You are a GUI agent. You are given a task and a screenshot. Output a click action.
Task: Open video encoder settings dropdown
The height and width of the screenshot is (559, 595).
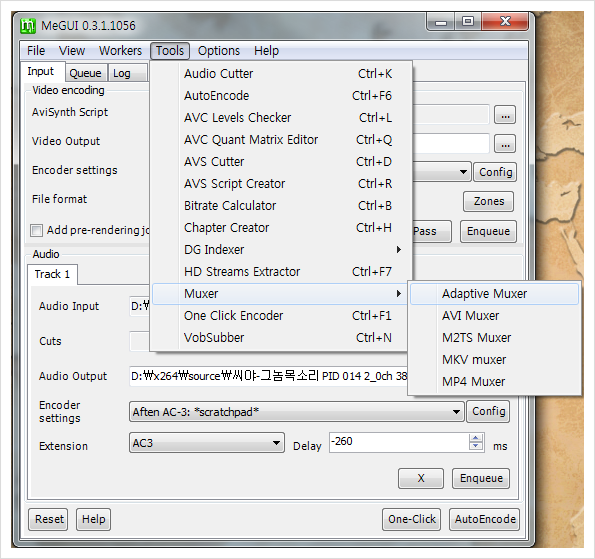click(x=463, y=172)
